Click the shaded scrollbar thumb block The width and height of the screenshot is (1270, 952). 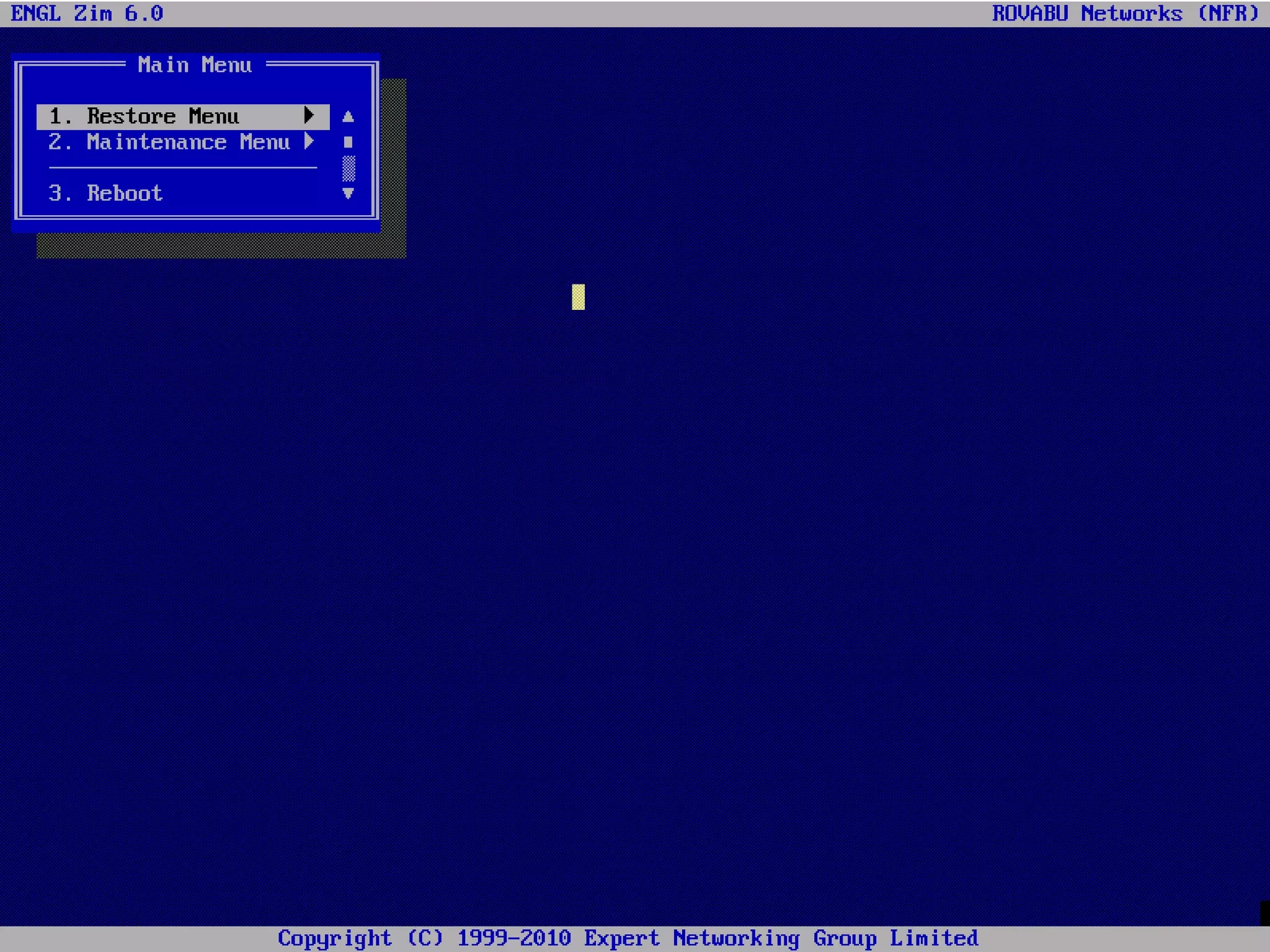coord(349,168)
